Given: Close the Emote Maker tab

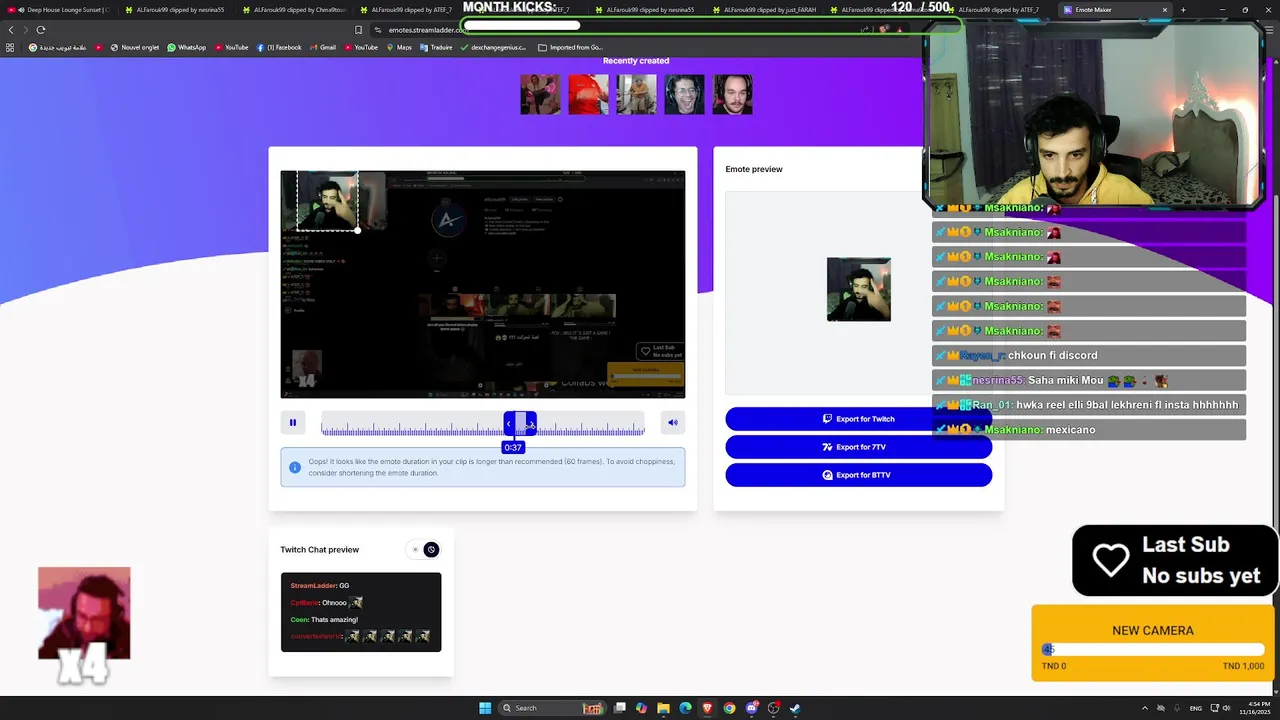Looking at the screenshot, I should pyautogui.click(x=1164, y=10).
